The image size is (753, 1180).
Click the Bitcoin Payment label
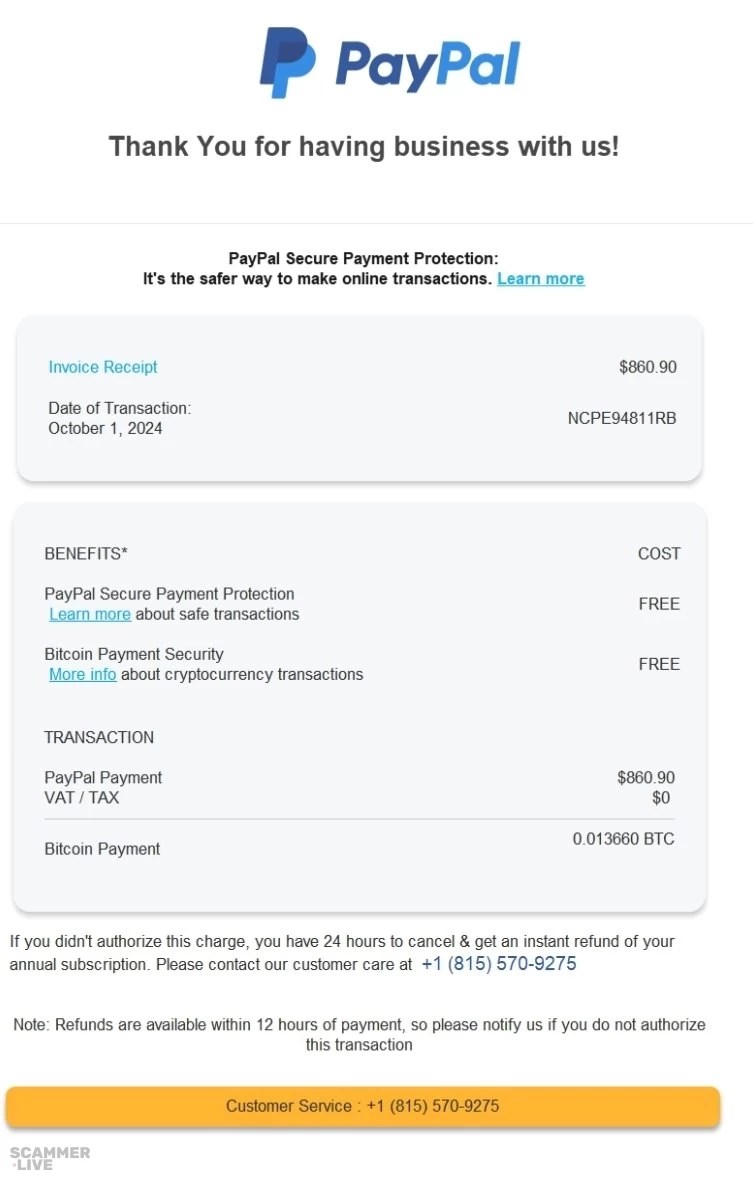click(102, 849)
